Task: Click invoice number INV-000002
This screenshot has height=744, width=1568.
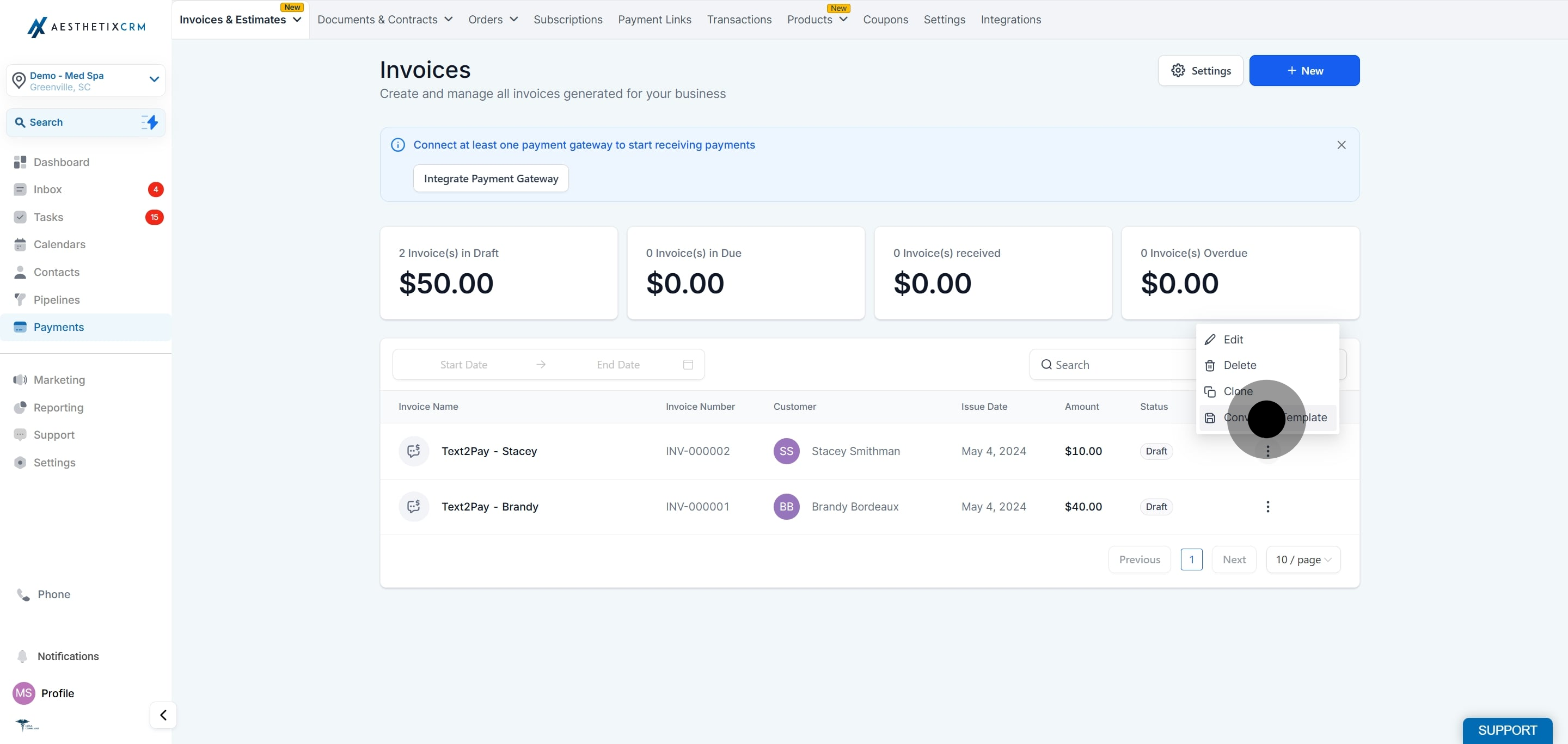Action: [x=697, y=451]
